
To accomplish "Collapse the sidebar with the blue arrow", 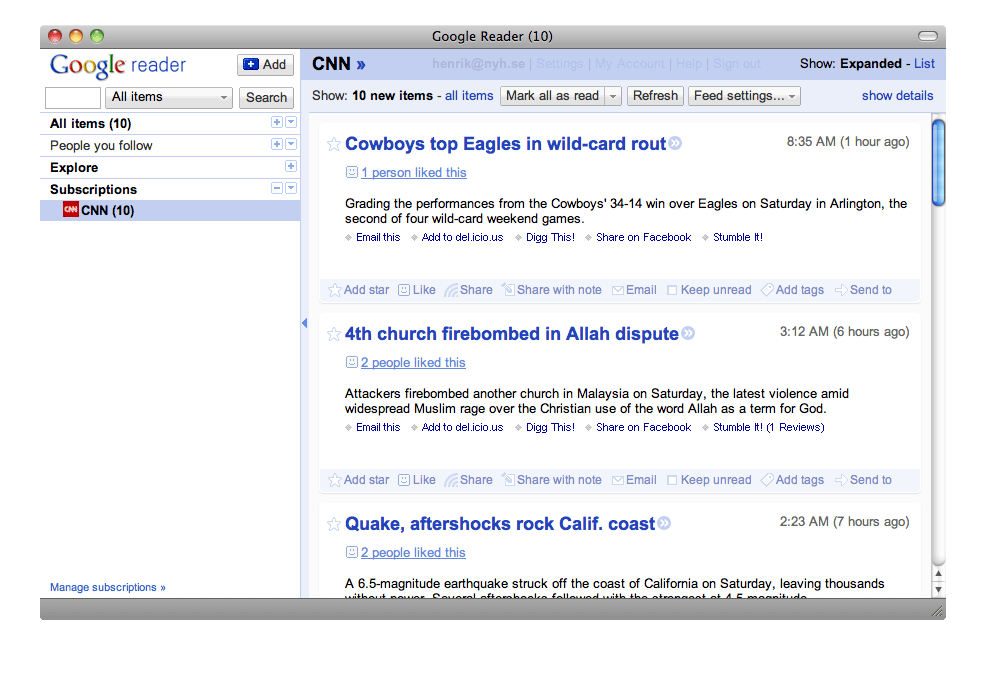I will pos(304,323).
